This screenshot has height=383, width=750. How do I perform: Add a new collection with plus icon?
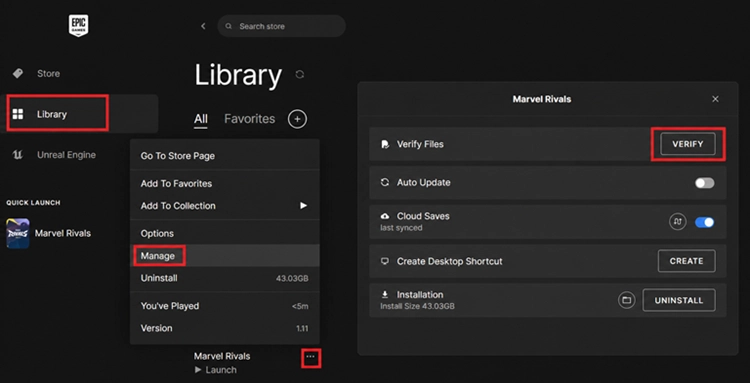tap(298, 119)
